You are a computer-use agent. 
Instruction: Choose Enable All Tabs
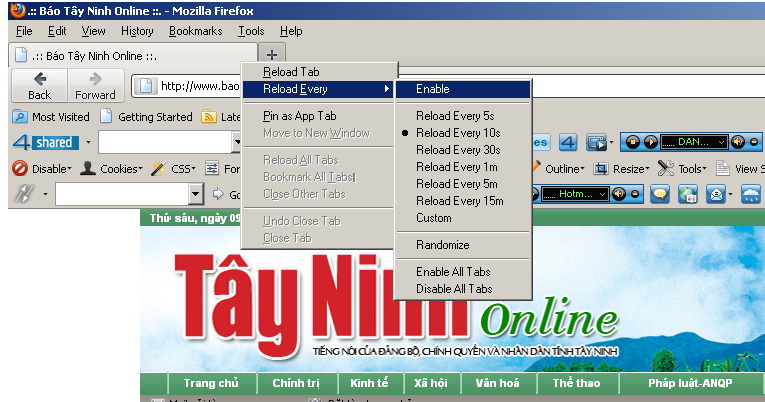pyautogui.click(x=463, y=272)
